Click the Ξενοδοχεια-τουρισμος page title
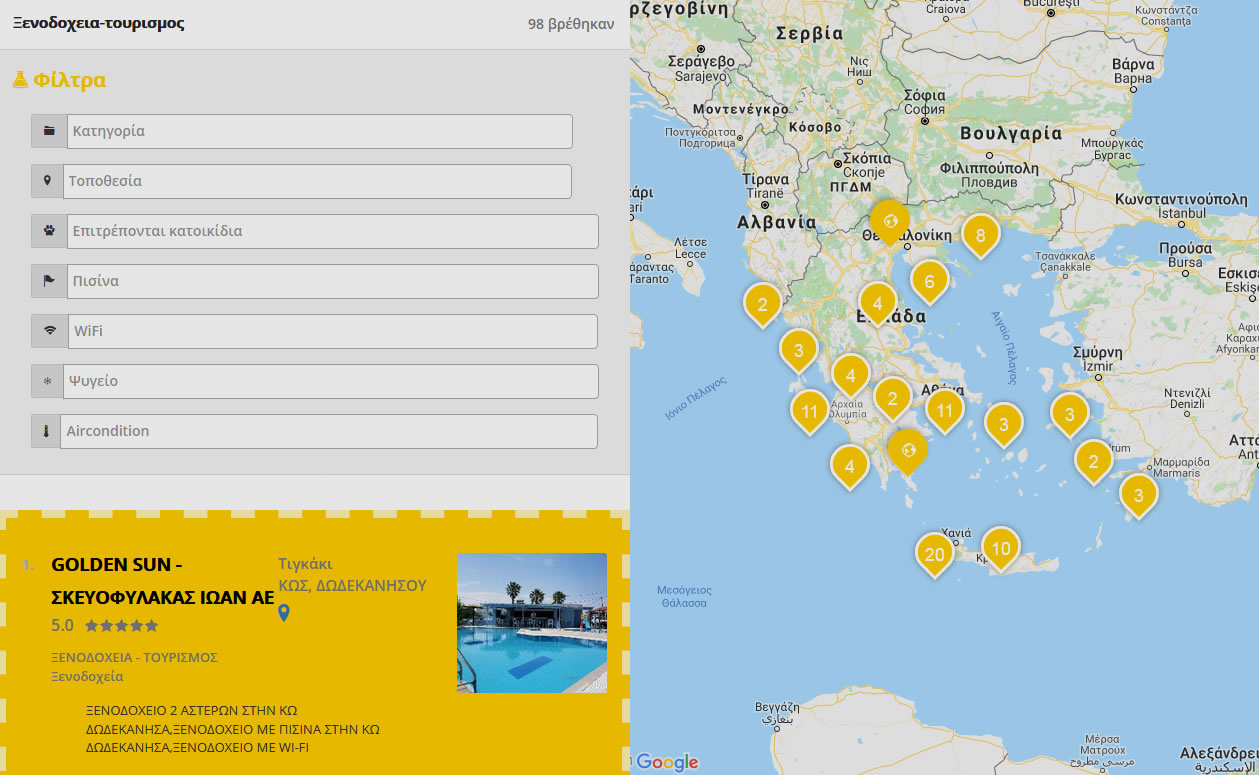The width and height of the screenshot is (1259, 775). click(98, 23)
